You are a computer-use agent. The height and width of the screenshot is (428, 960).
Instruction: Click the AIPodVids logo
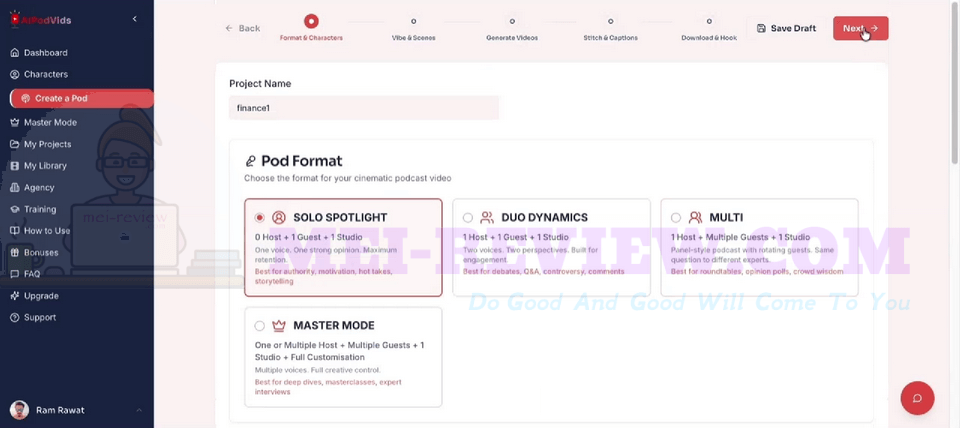coord(40,20)
